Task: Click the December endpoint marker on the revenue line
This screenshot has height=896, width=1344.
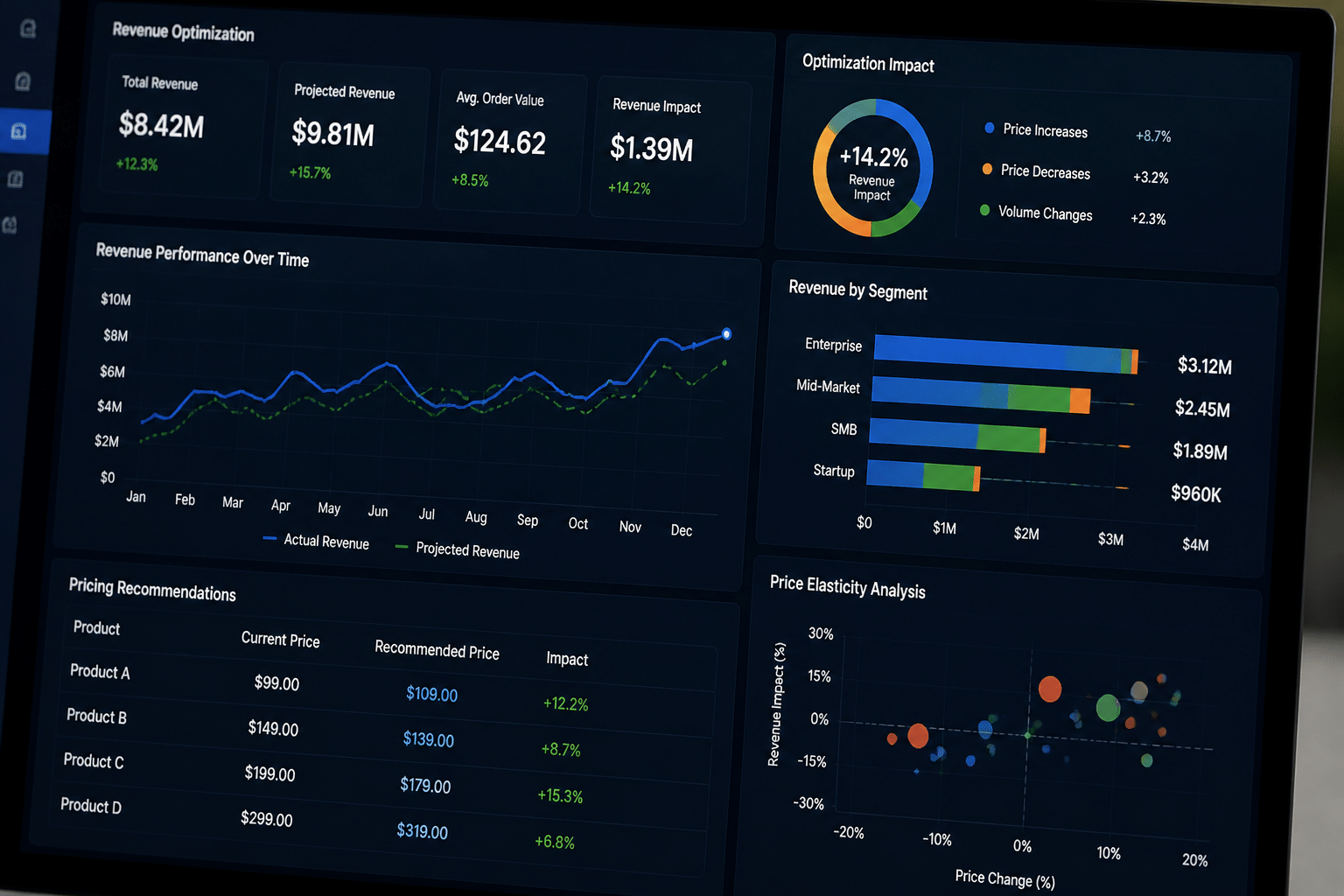Action: pos(726,334)
